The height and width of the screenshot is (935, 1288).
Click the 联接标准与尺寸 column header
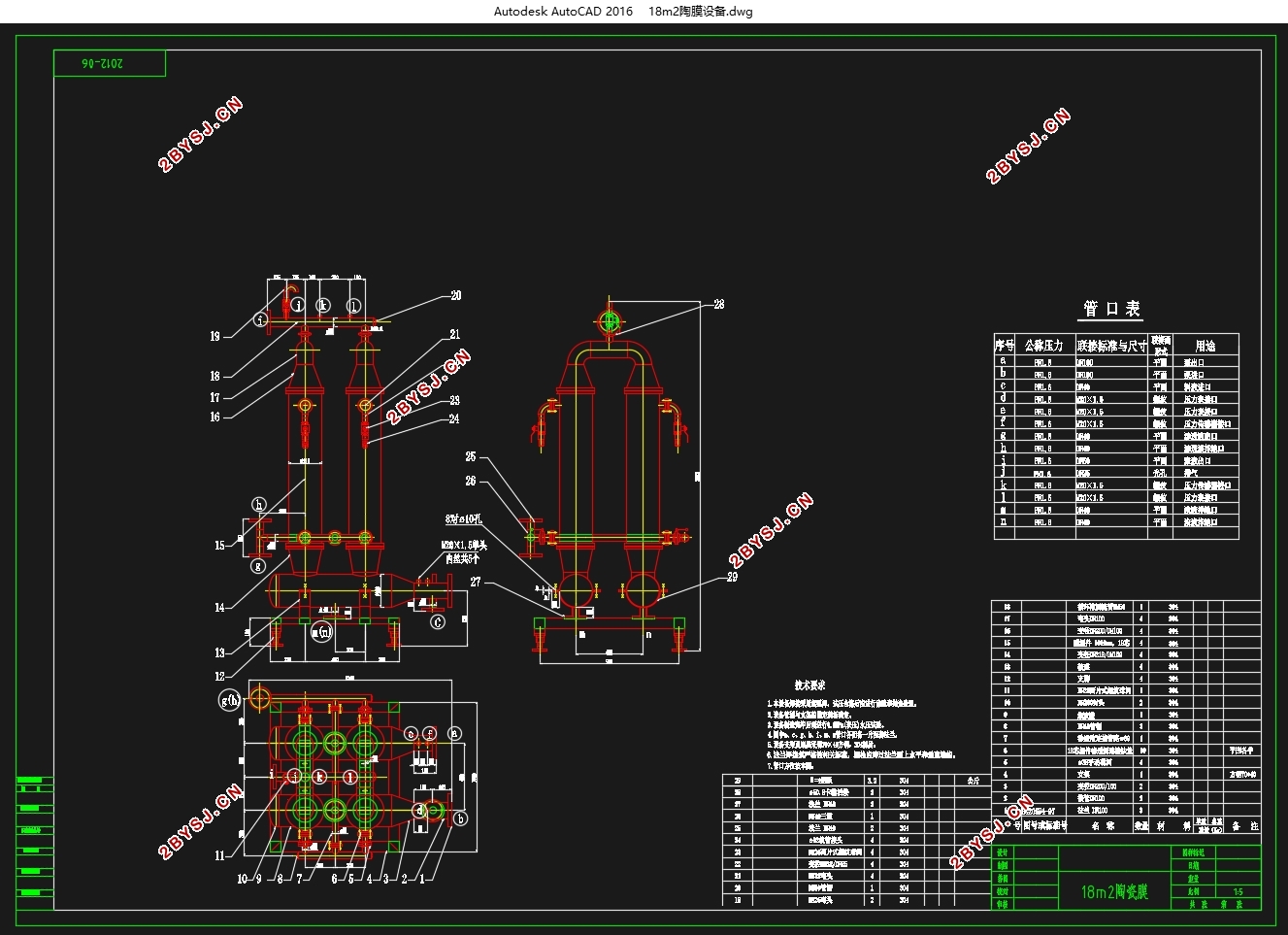(1111, 346)
